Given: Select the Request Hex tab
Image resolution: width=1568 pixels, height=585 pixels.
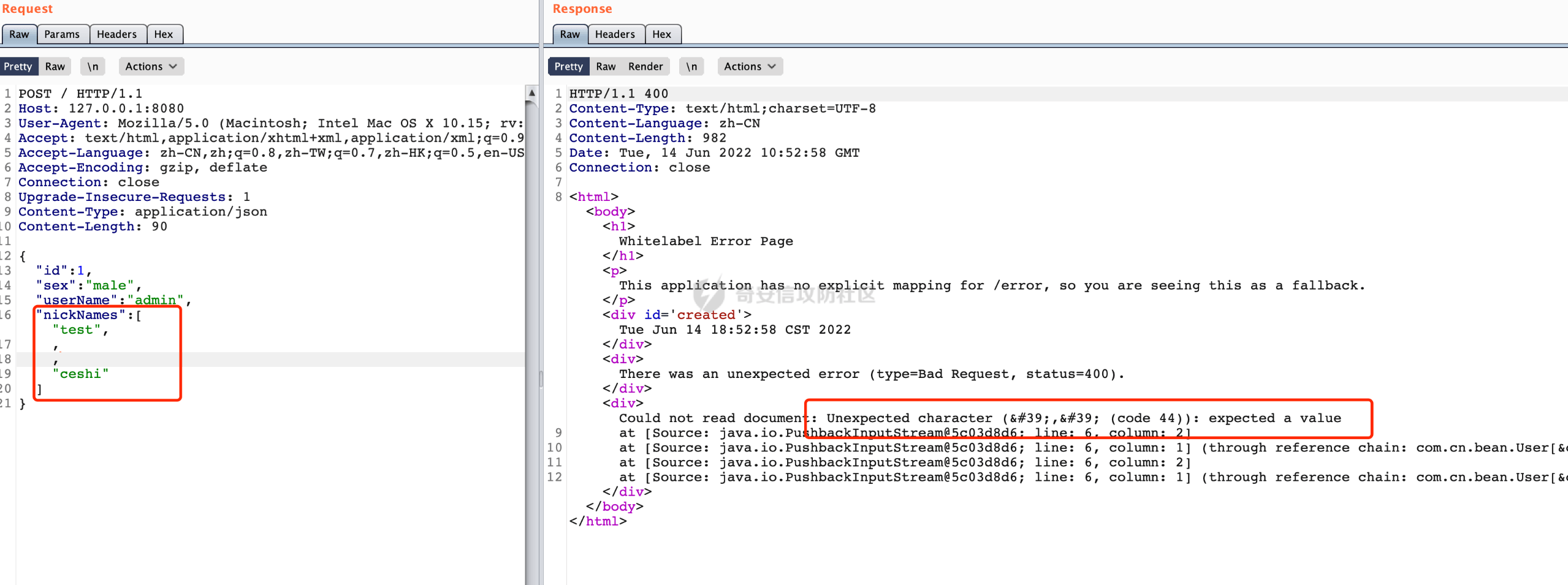Looking at the screenshot, I should tap(163, 34).
